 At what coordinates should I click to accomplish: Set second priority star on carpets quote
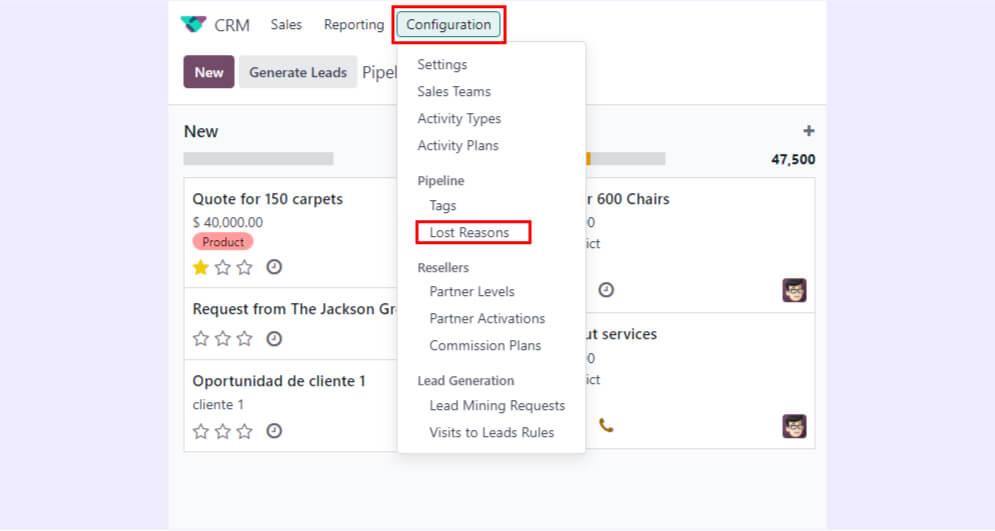[x=222, y=267]
